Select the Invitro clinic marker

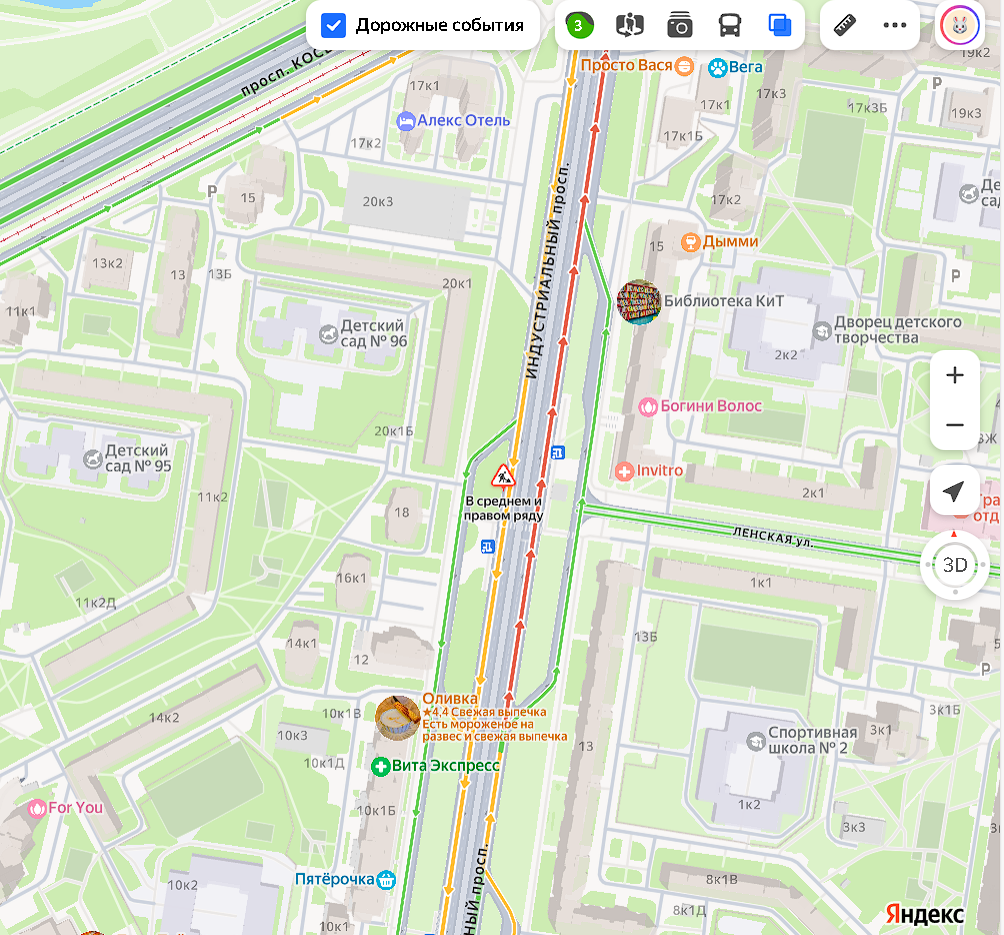pyautogui.click(x=625, y=471)
